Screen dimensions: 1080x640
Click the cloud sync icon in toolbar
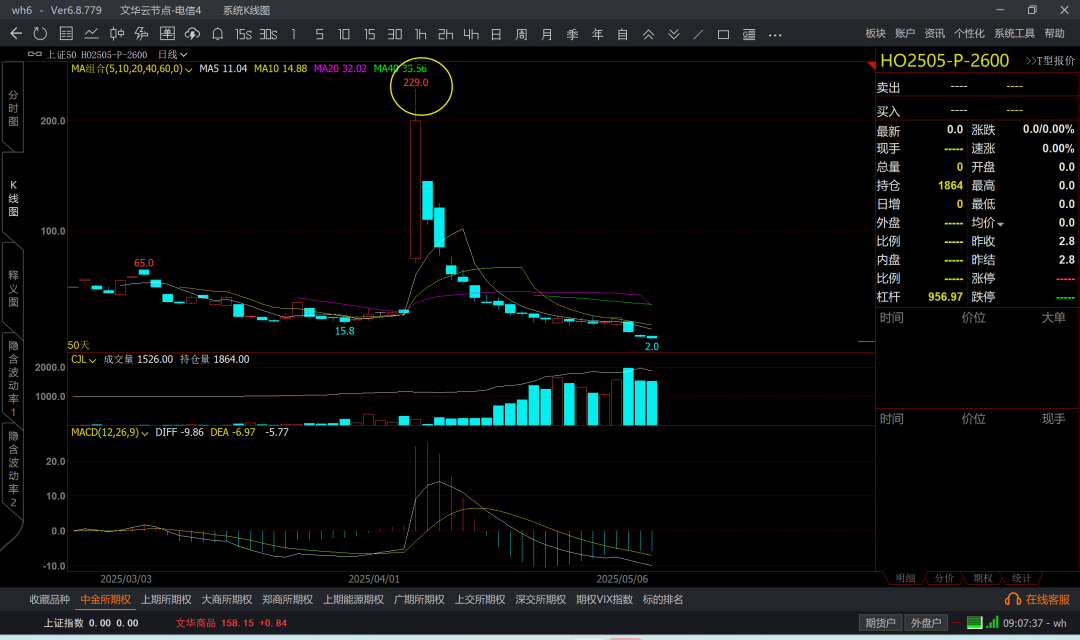click(192, 34)
